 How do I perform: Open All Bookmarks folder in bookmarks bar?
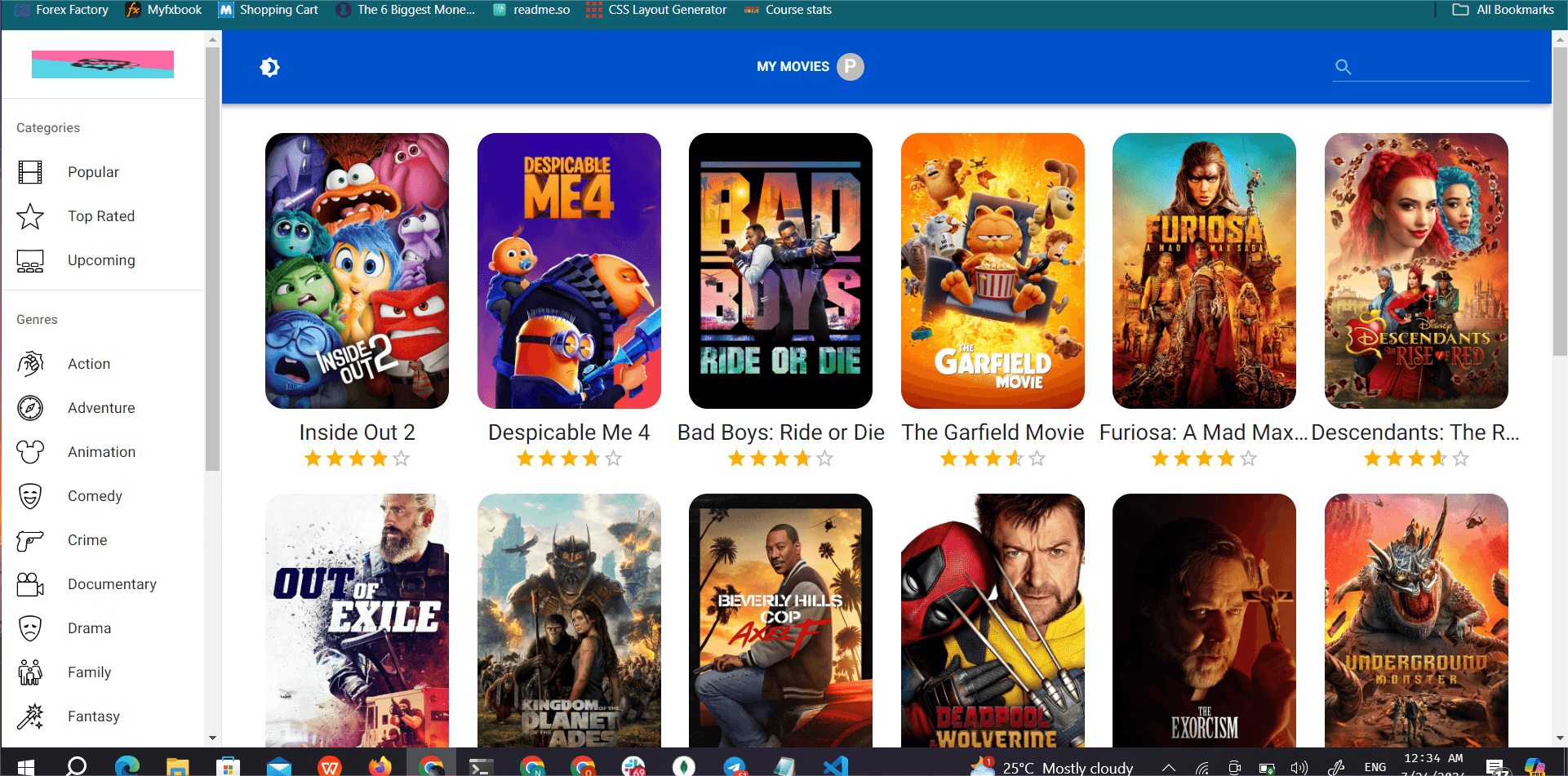1503,10
